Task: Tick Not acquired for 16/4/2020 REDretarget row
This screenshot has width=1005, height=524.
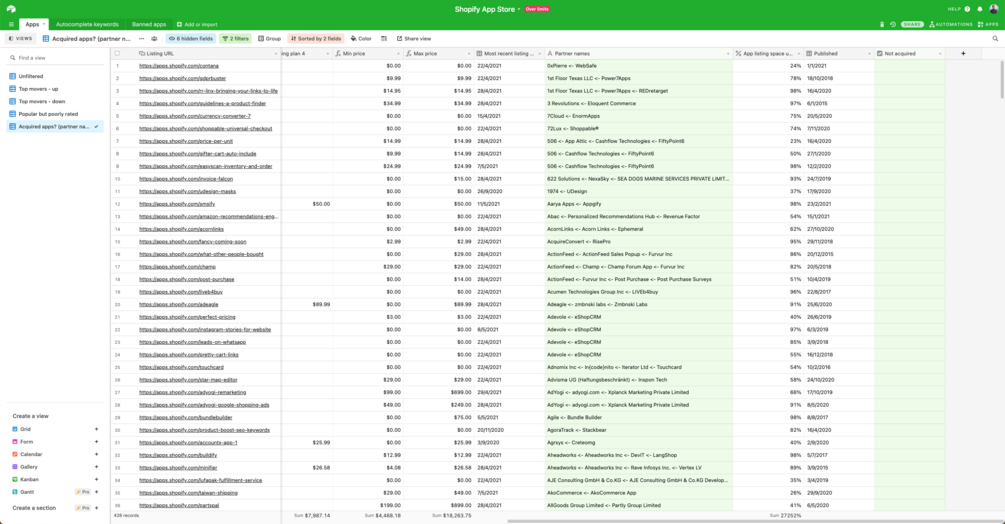Action: (909, 91)
